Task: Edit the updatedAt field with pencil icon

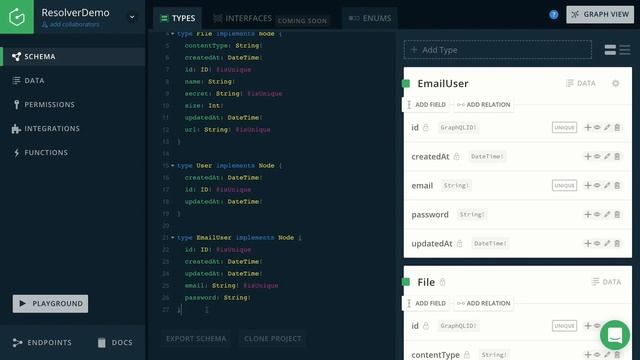Action: coord(607,243)
